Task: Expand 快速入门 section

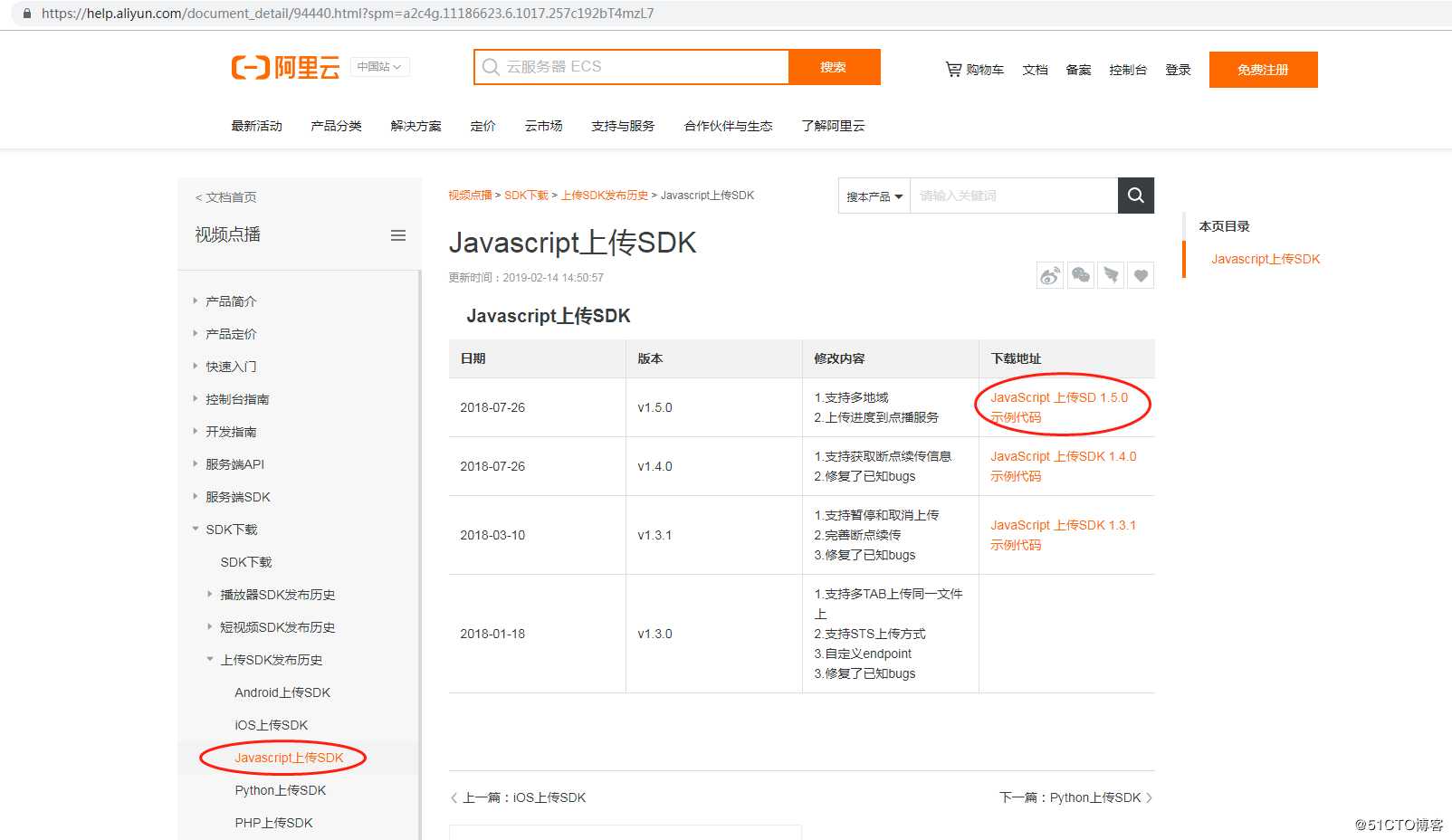Action: (195, 366)
